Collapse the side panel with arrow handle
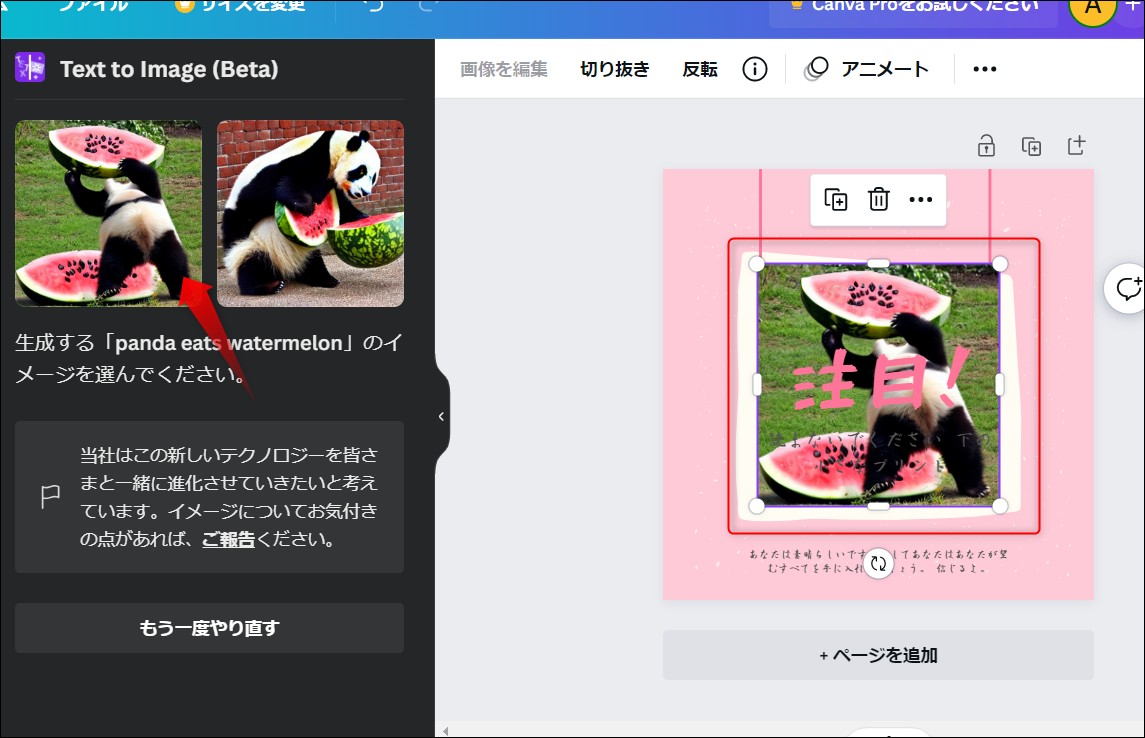 pos(441,416)
